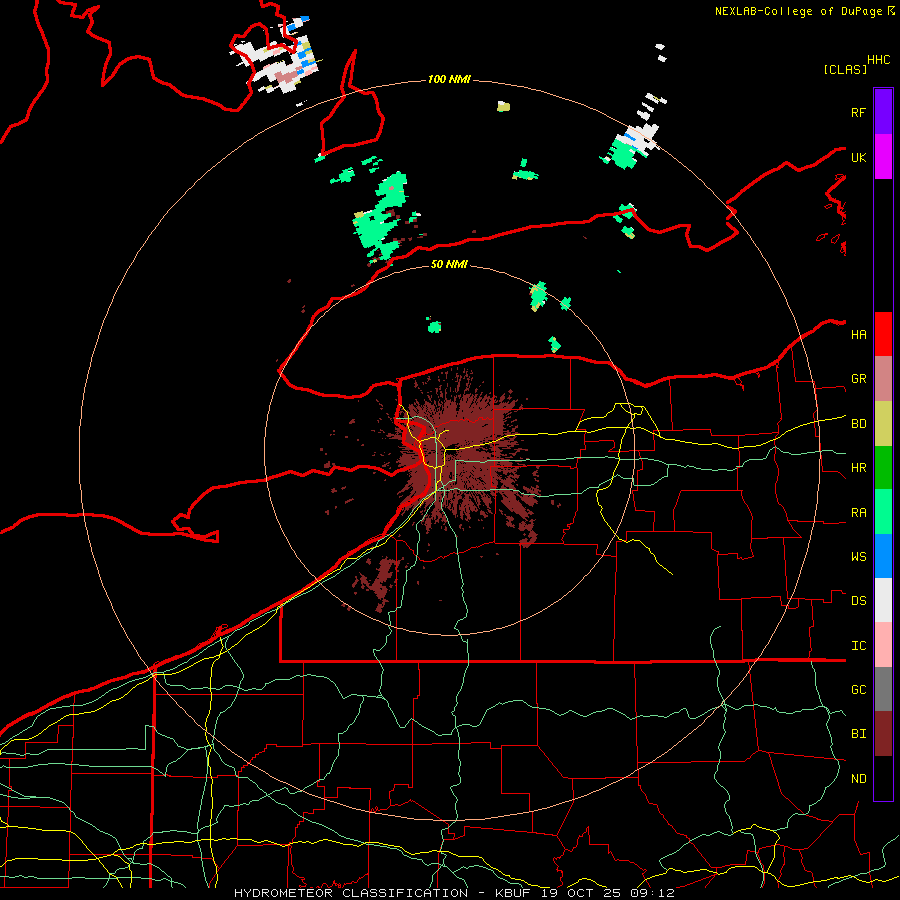900x900 pixels.
Task: Click the DS legend label
Action: [858, 601]
